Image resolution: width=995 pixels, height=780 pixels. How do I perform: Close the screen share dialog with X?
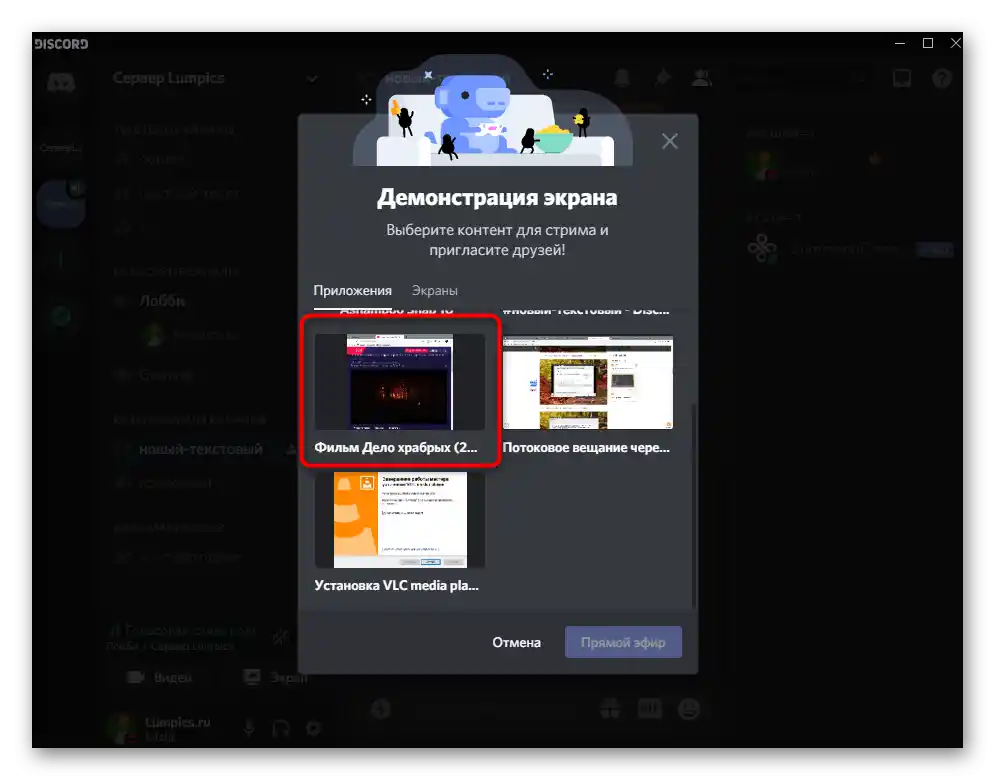point(669,141)
